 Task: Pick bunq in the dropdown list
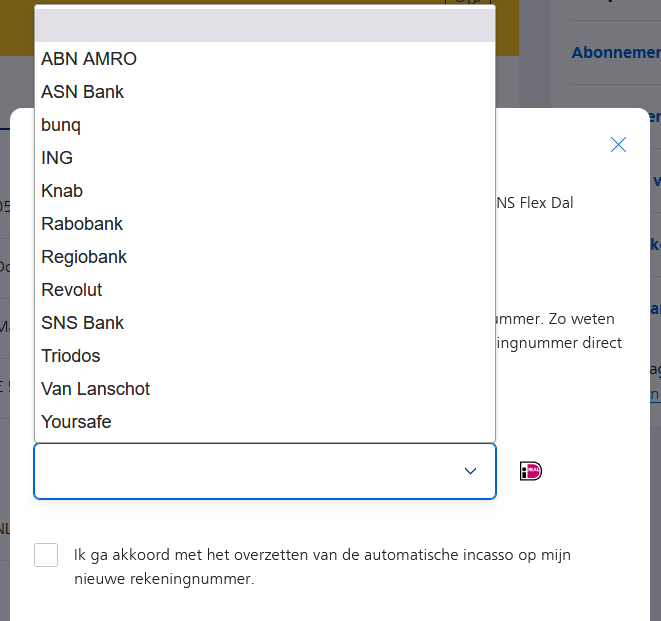point(61,125)
